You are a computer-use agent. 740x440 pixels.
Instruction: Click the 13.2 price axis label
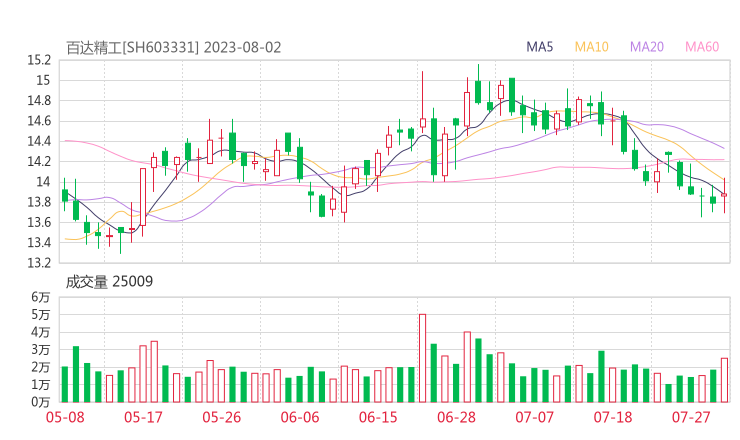[x=39, y=262]
